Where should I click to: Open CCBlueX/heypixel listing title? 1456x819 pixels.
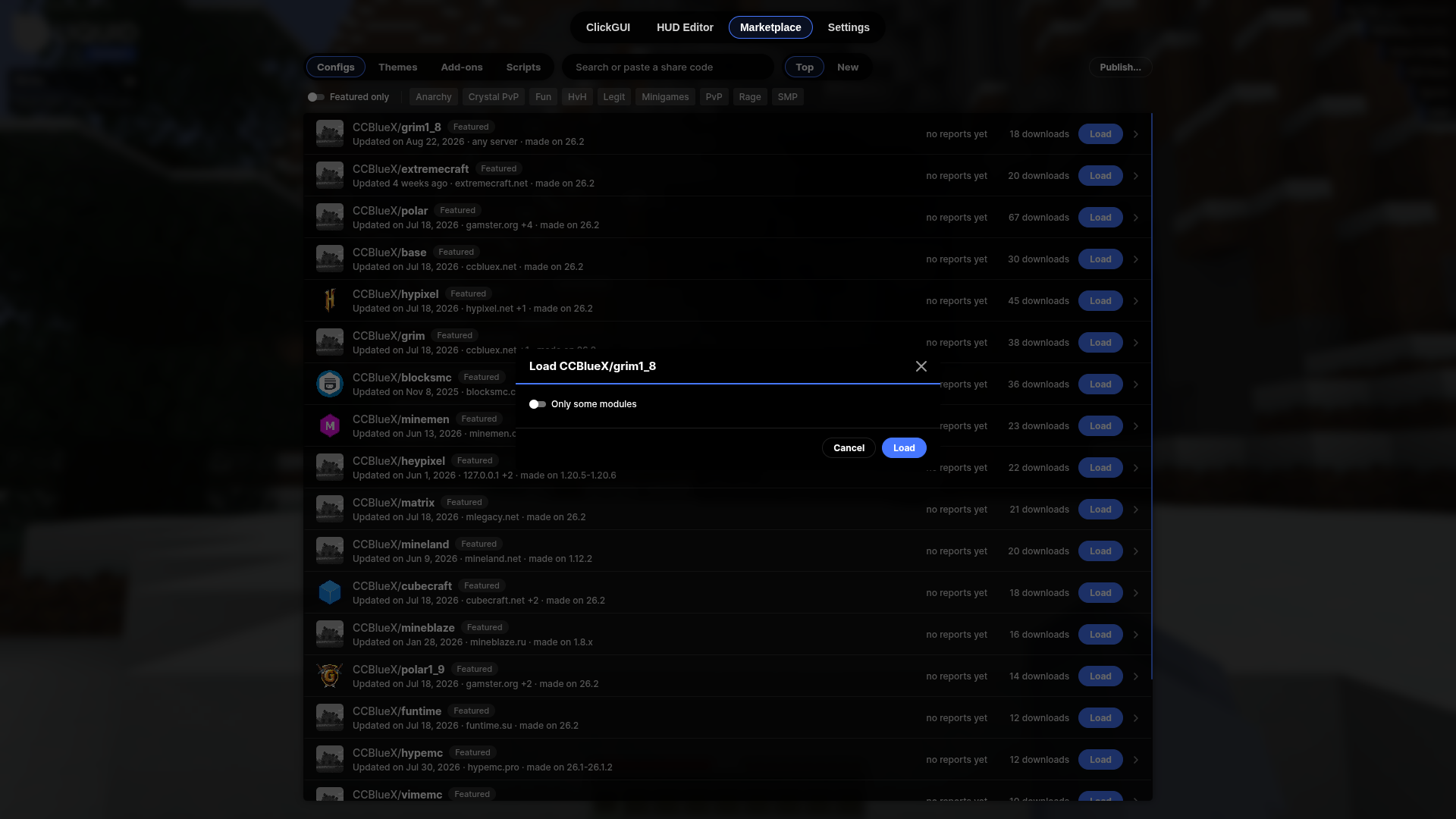(x=399, y=461)
